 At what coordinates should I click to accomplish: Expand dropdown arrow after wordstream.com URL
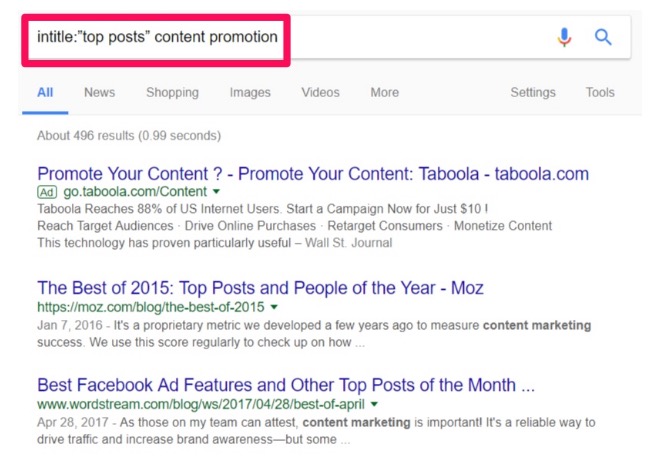pos(374,404)
